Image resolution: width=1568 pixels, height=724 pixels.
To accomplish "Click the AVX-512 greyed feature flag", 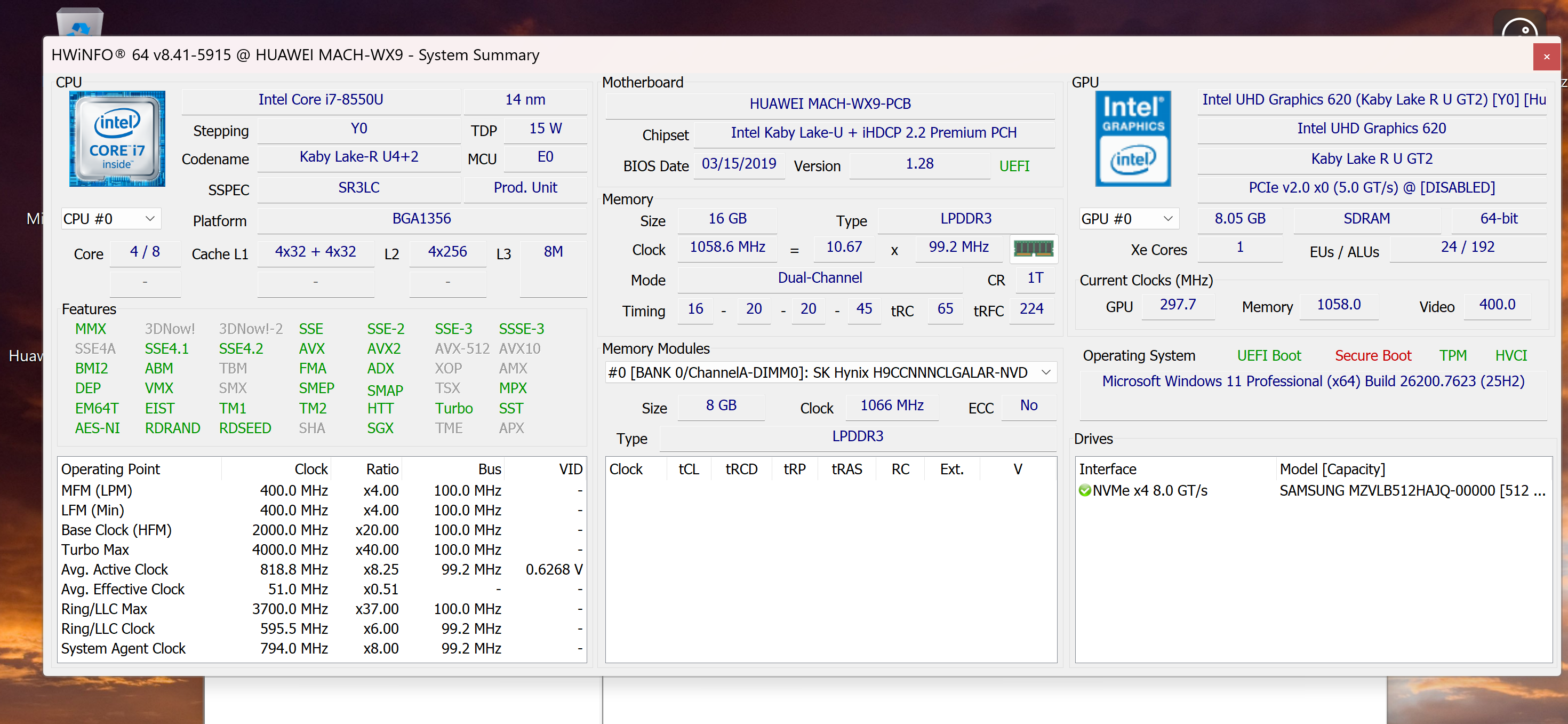I will click(x=462, y=348).
